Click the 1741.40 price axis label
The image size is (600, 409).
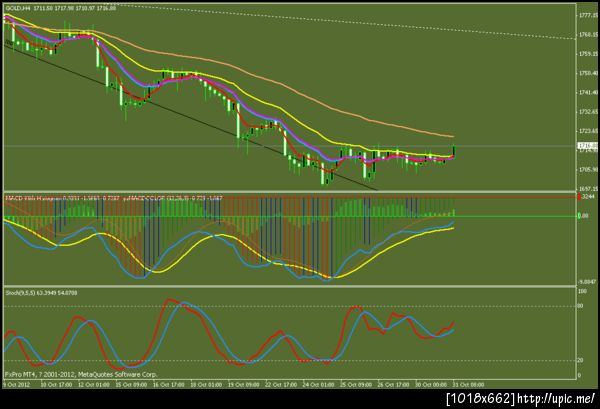pos(588,93)
